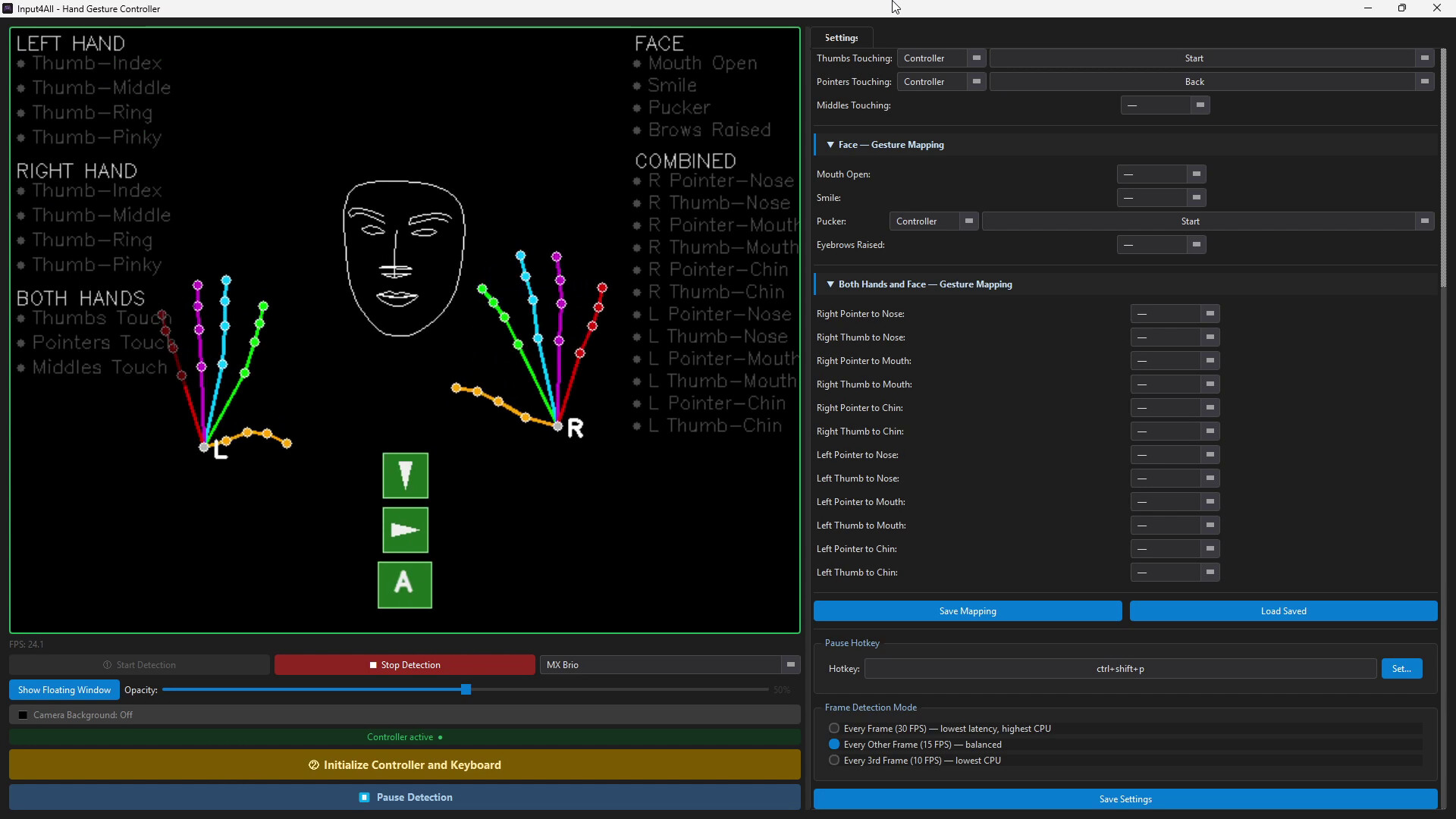
Task: Click the app icon in the title bar
Action: pos(8,8)
